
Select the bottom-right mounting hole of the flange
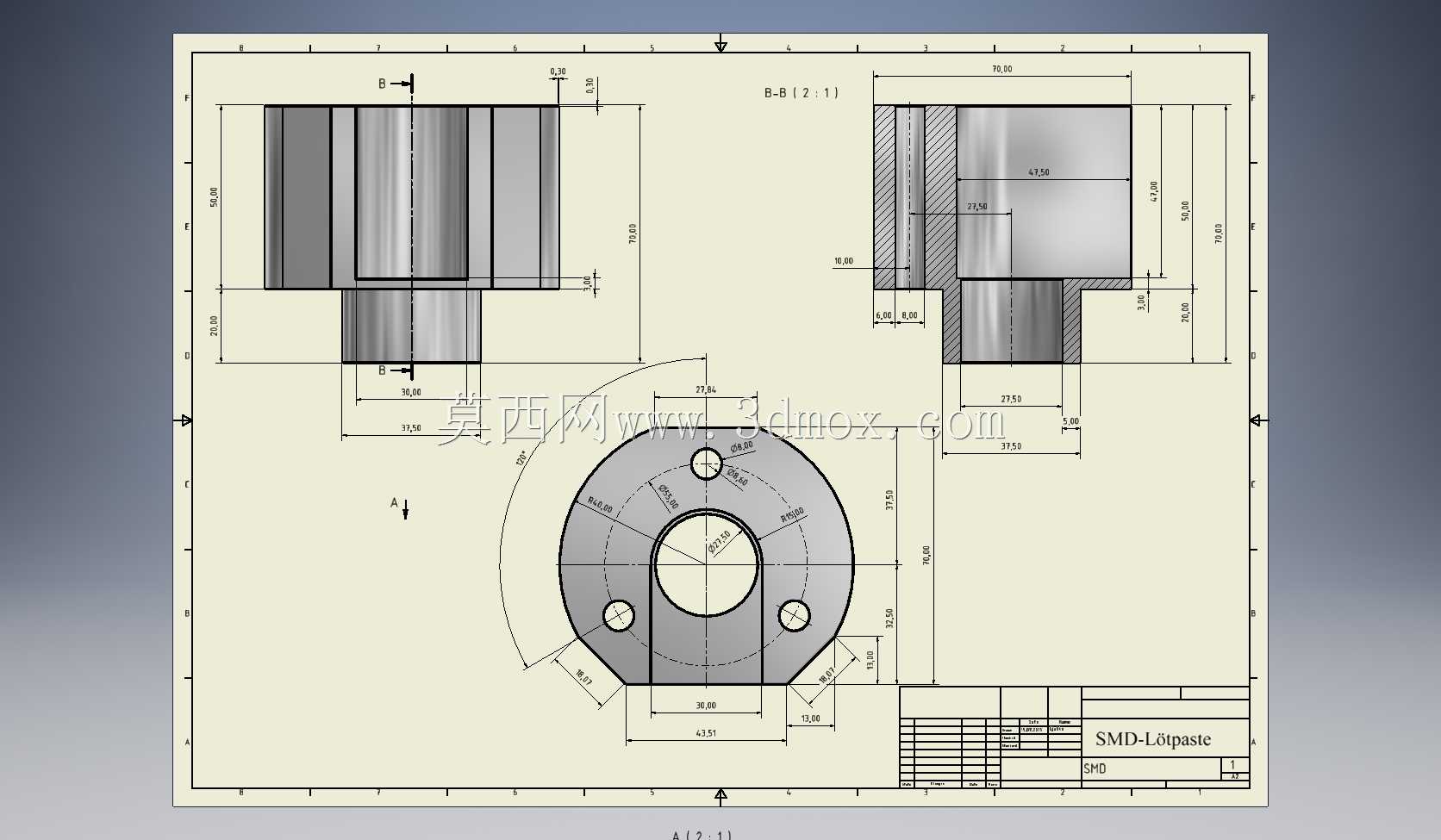point(794,615)
